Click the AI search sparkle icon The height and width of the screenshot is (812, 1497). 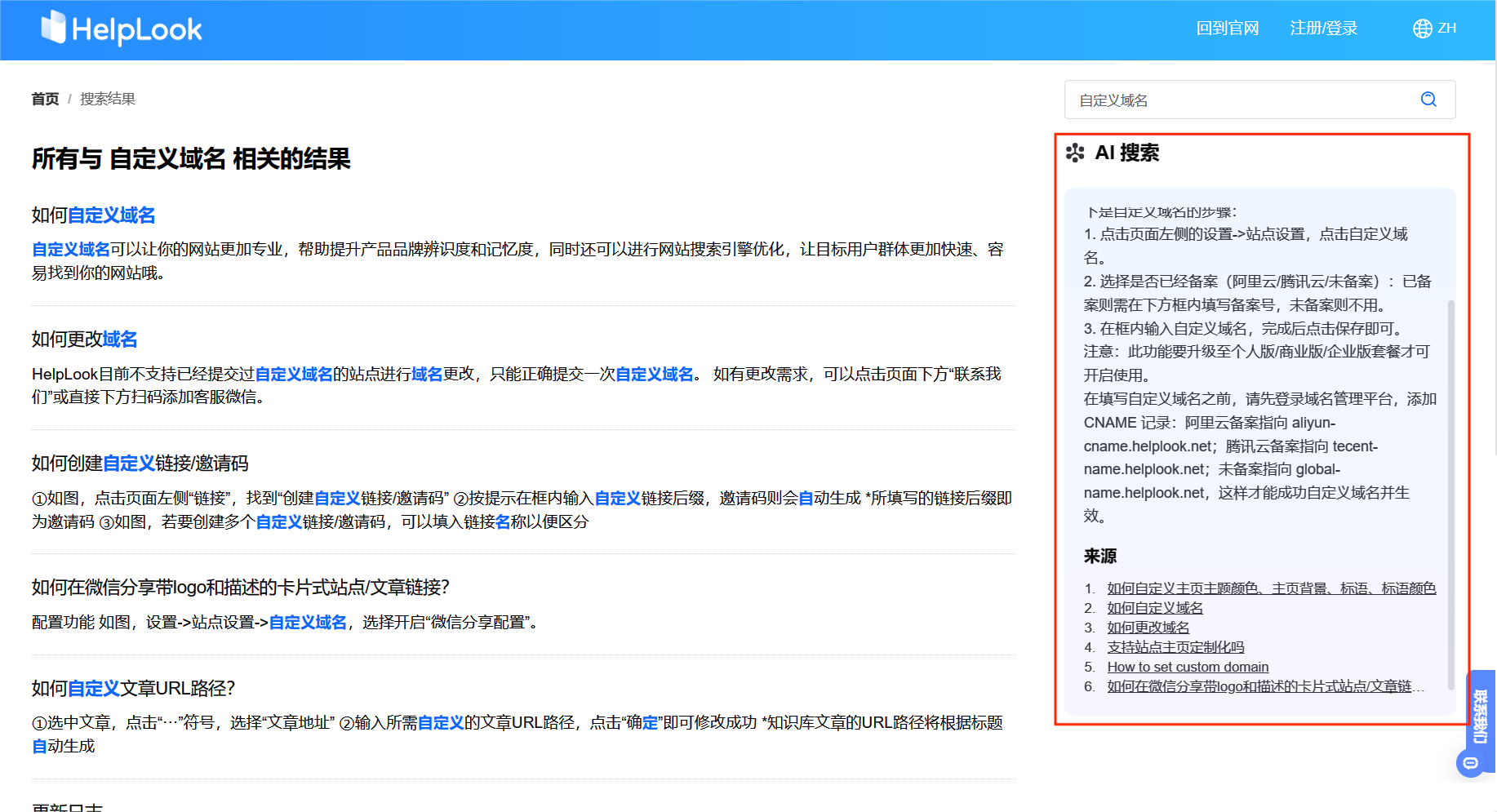tap(1075, 153)
